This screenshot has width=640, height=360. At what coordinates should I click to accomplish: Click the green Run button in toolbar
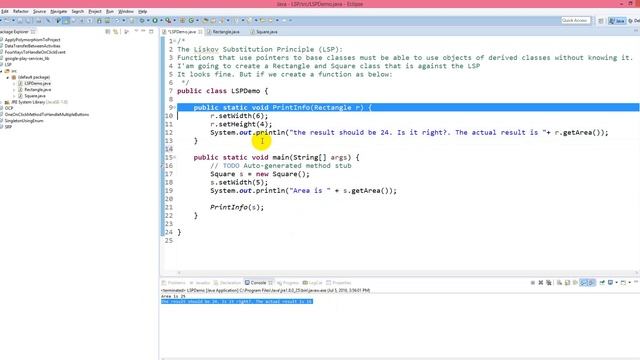click(x=155, y=20)
